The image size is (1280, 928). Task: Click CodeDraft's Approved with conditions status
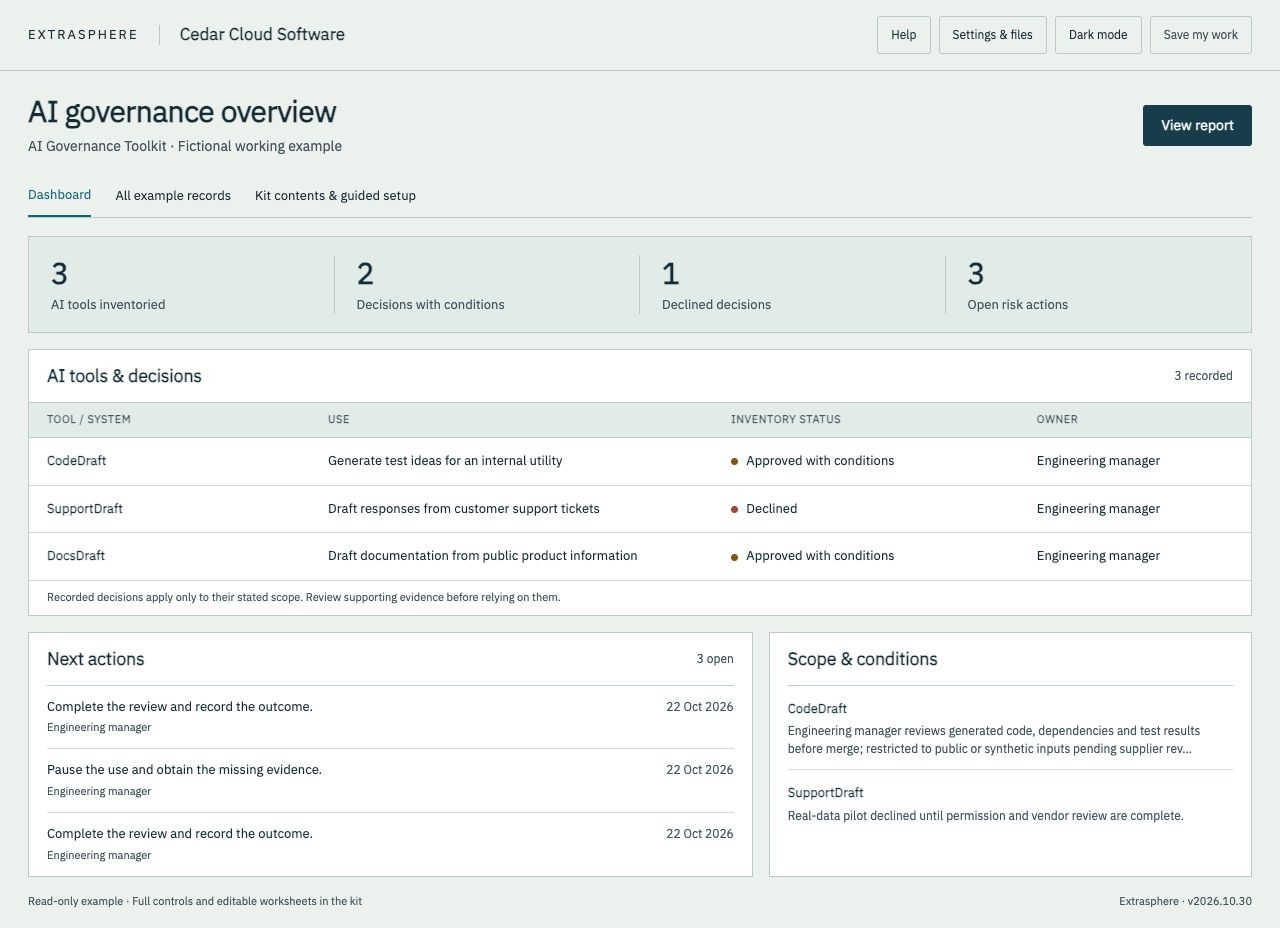[813, 461]
